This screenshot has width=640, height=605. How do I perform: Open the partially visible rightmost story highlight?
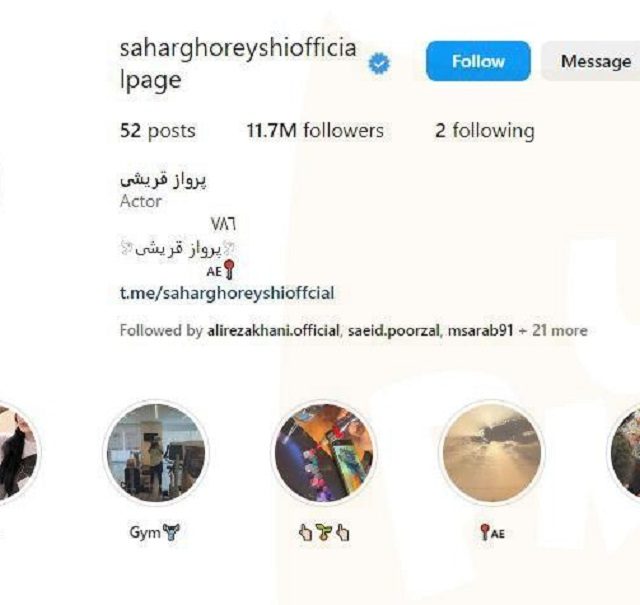(x=624, y=452)
